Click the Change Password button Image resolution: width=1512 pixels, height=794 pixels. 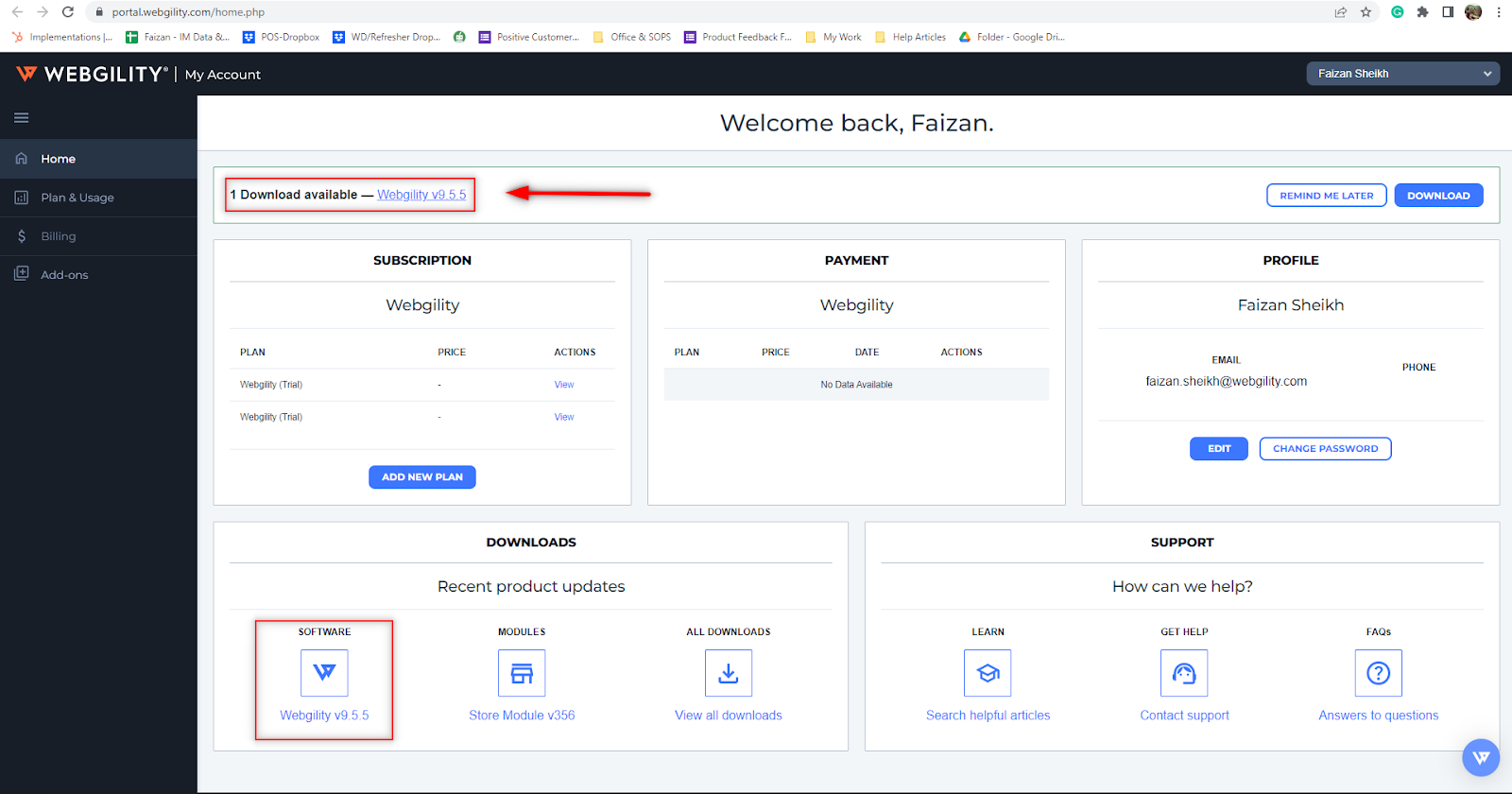pyautogui.click(x=1325, y=449)
